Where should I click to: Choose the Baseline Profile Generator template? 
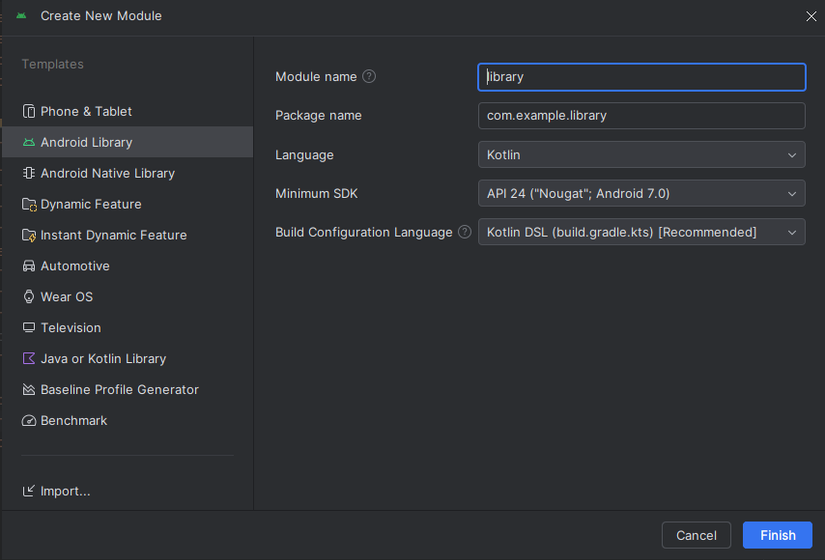(127, 390)
